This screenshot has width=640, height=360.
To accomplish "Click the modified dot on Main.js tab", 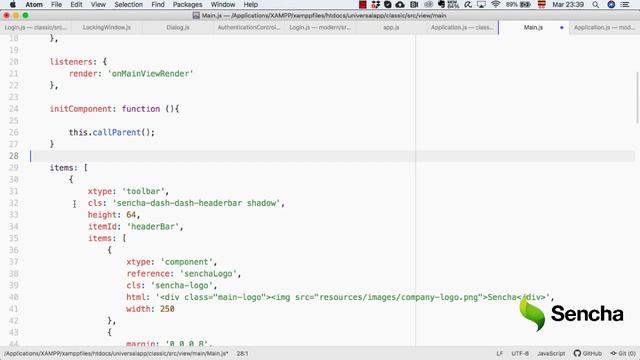I will tap(562, 28).
